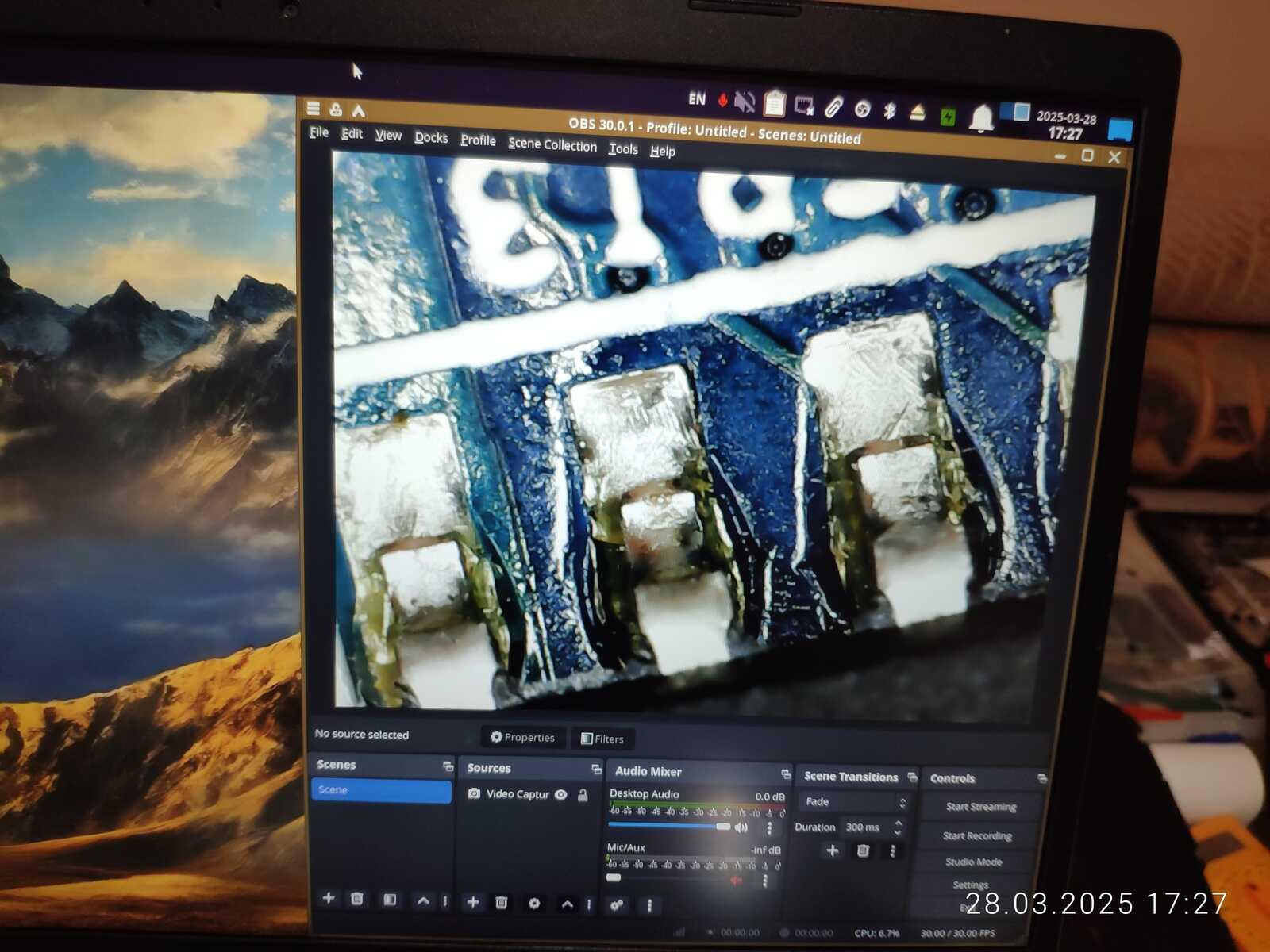The width and height of the screenshot is (1270, 952).
Task: Click the paperclip icon in the system tray
Action: point(833,106)
